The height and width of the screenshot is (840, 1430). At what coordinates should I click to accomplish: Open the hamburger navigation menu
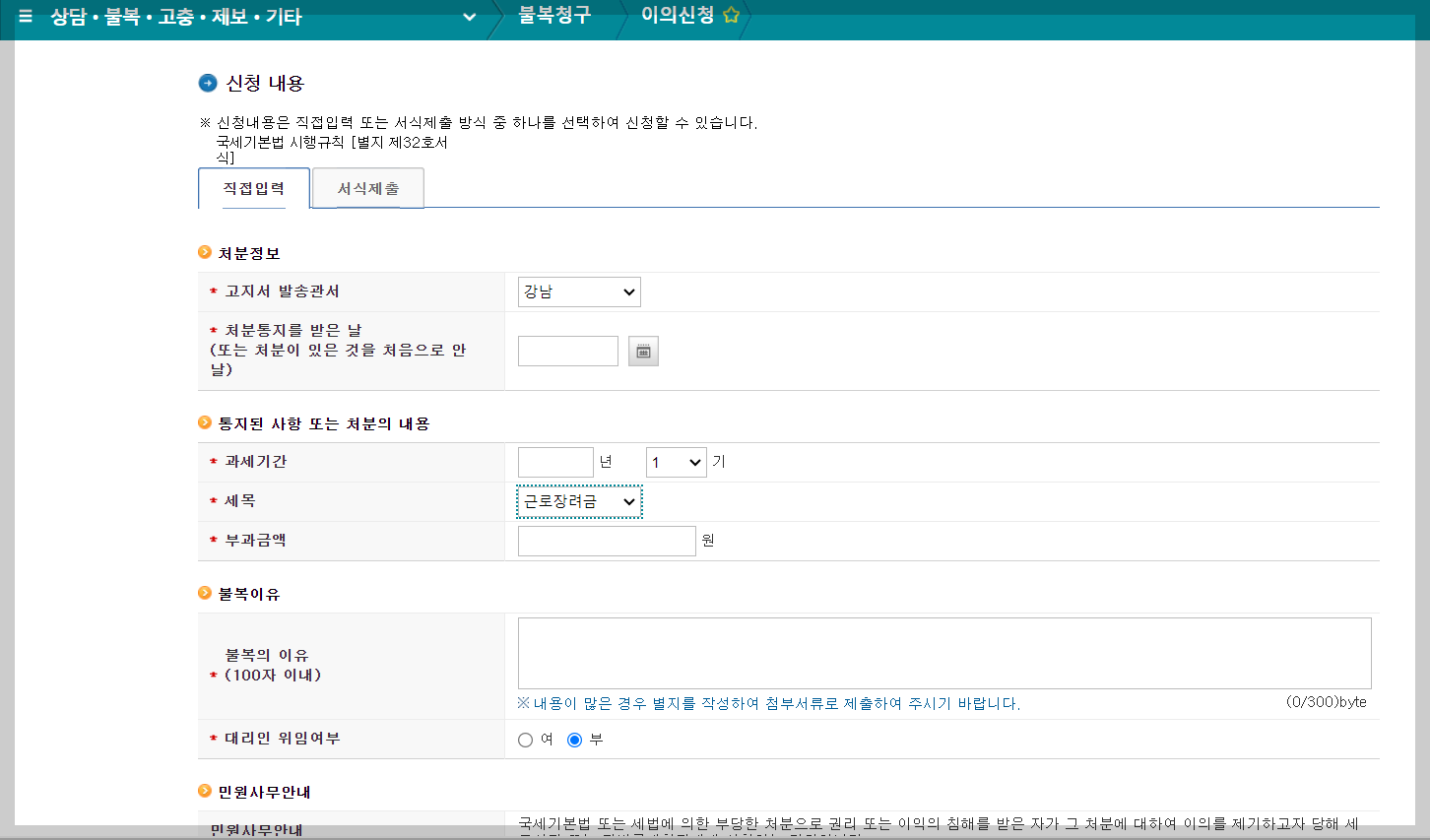click(x=24, y=16)
